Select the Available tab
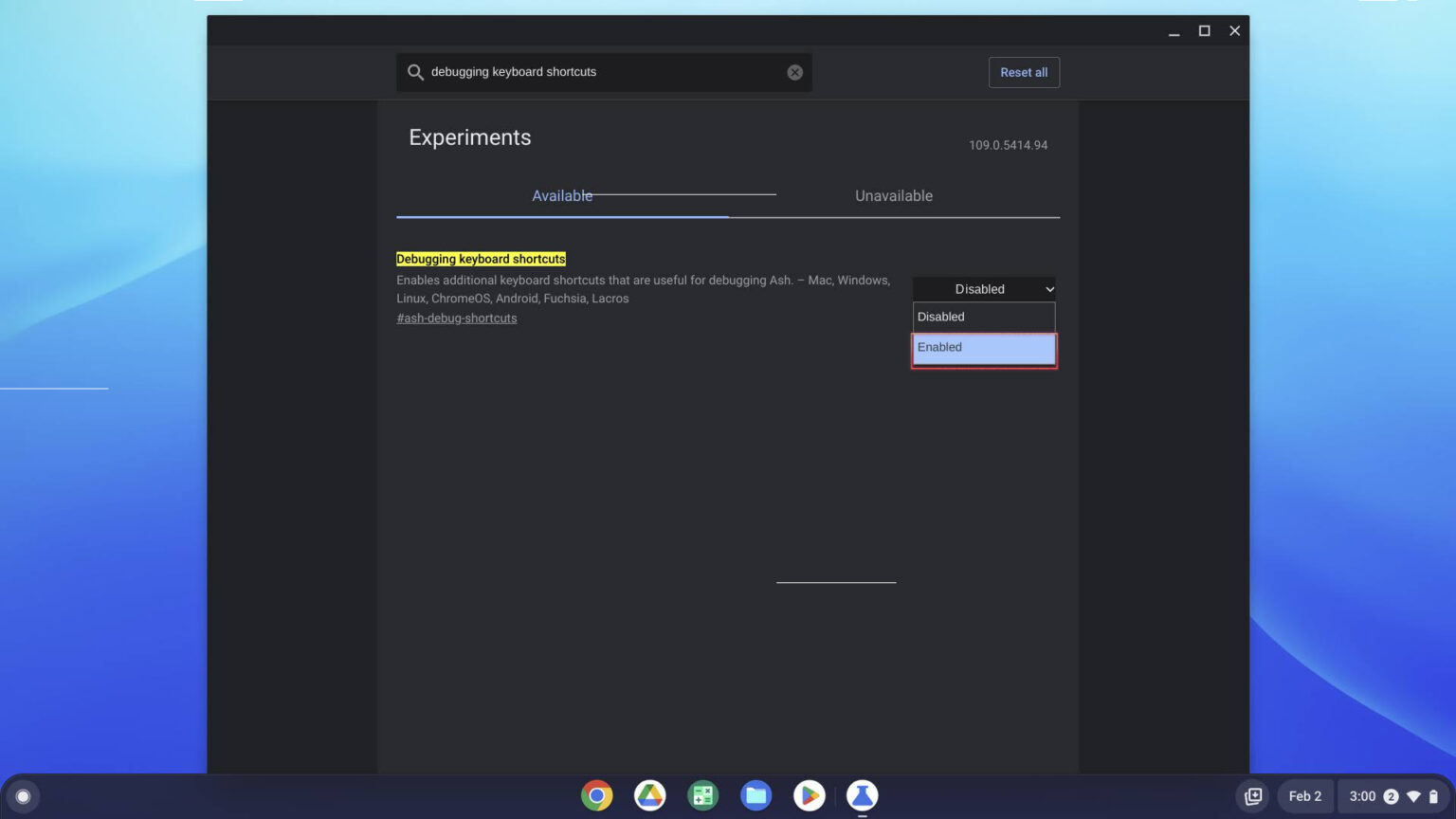Image resolution: width=1456 pixels, height=819 pixels. pyautogui.click(x=562, y=195)
